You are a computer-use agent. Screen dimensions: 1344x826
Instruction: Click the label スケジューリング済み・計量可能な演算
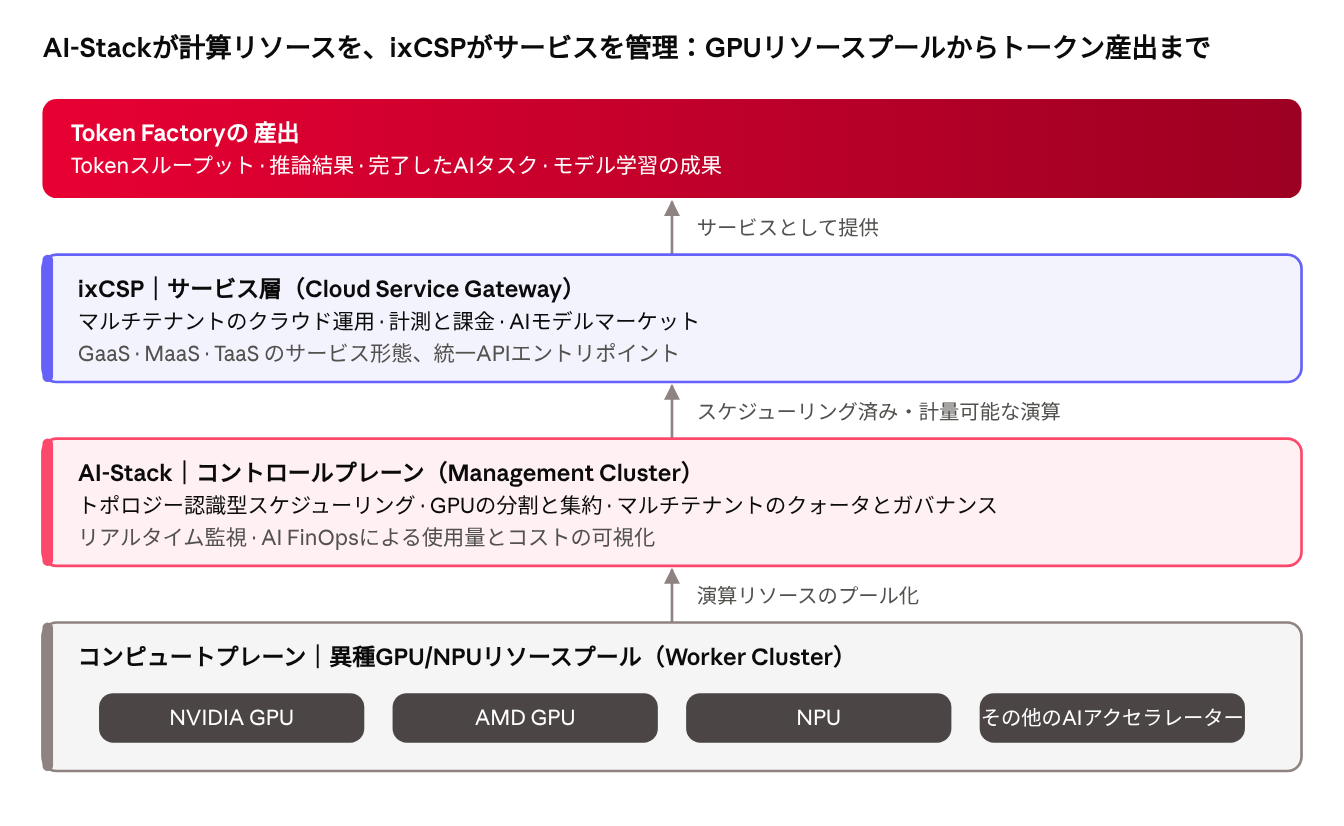[x=879, y=411]
